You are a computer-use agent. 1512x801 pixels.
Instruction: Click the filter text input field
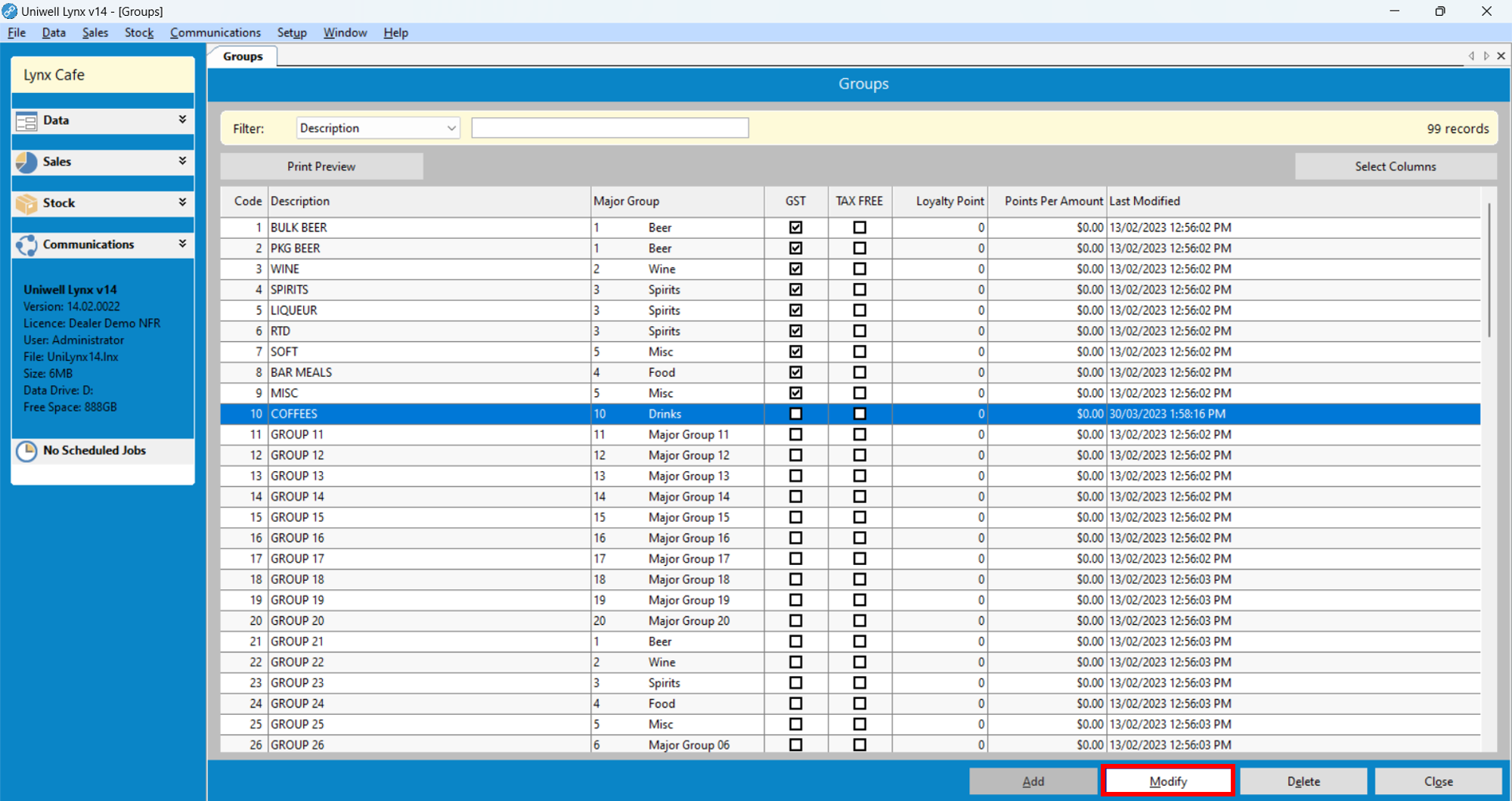point(609,129)
